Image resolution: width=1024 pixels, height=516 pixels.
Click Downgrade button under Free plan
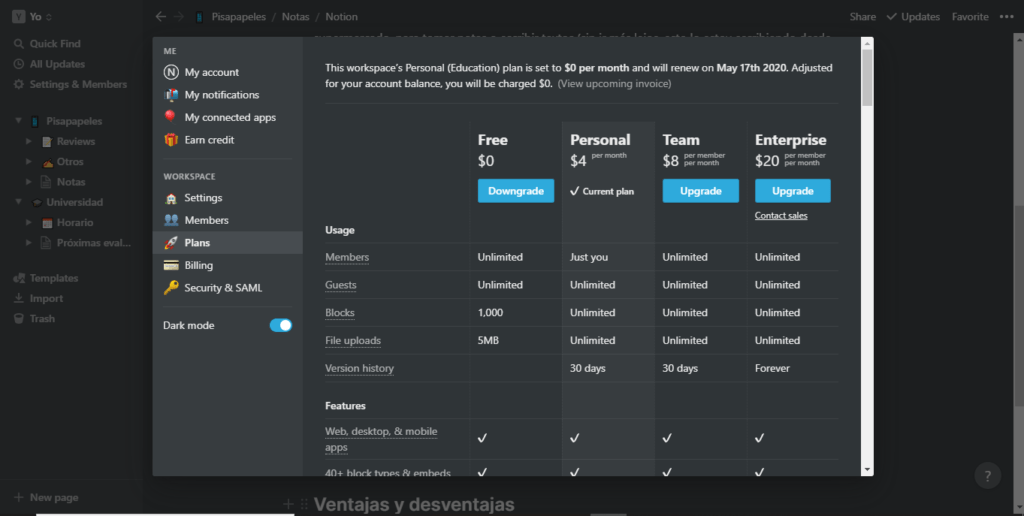click(515, 191)
